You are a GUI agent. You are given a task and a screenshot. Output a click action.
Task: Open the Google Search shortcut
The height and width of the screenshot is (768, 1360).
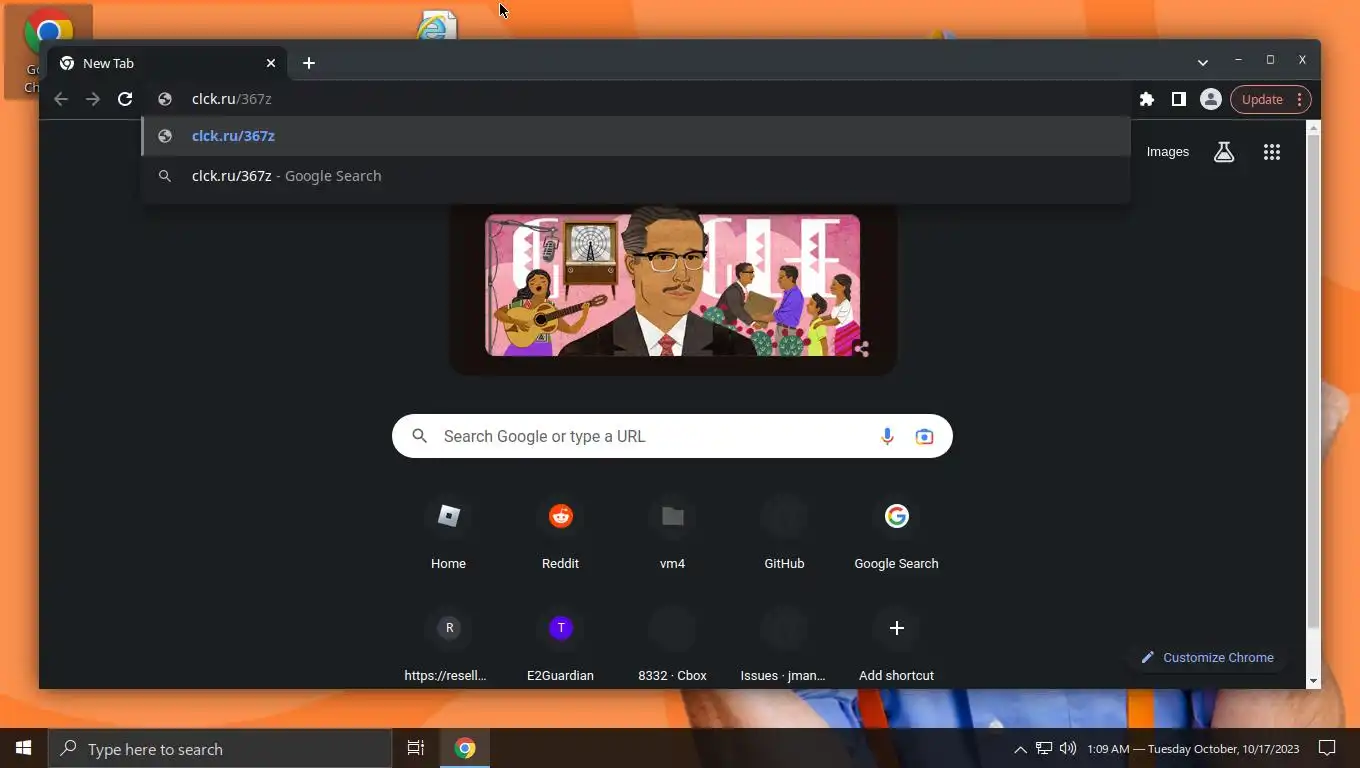tap(896, 534)
